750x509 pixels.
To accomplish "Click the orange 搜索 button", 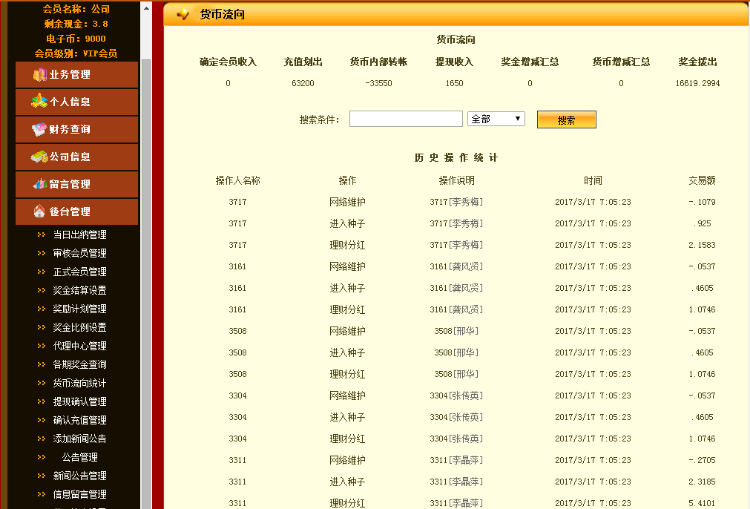I will tap(567, 120).
